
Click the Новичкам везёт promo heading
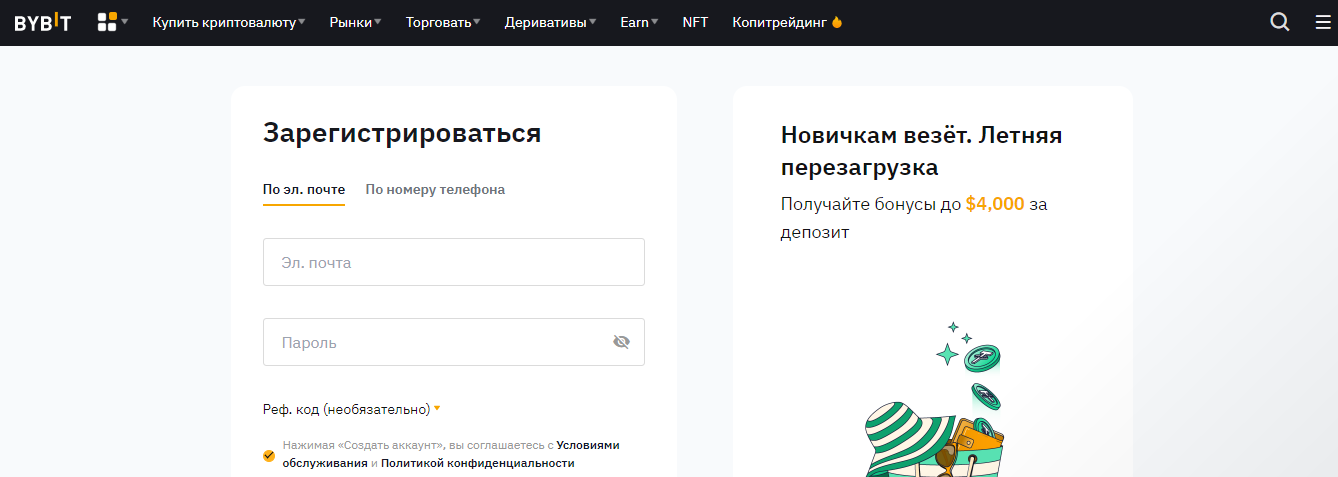(921, 150)
